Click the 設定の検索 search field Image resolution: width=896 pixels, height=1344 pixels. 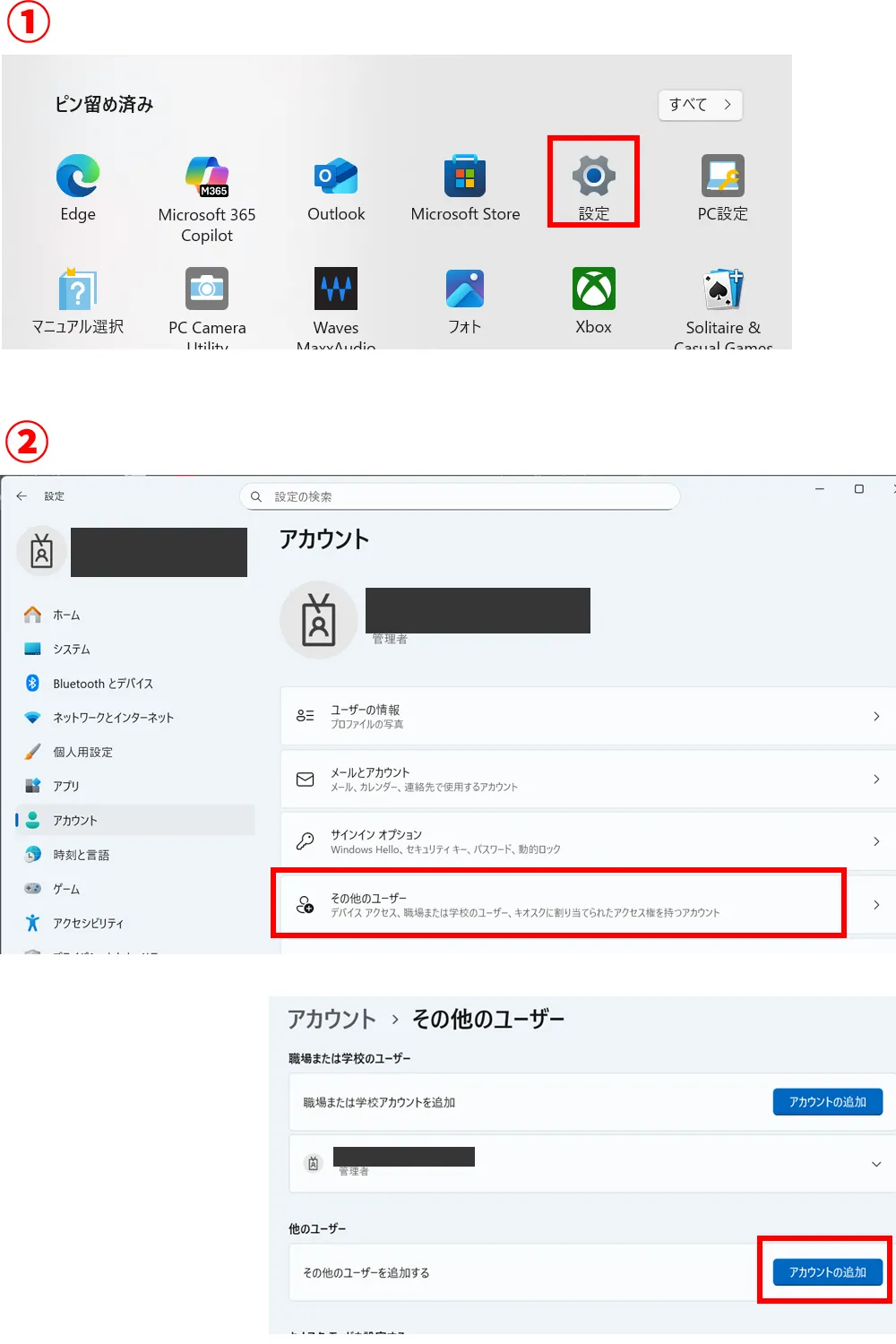(x=459, y=496)
